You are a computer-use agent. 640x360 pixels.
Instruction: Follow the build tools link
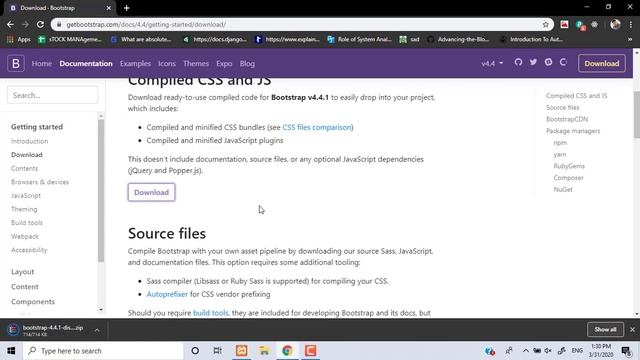tap(211, 313)
